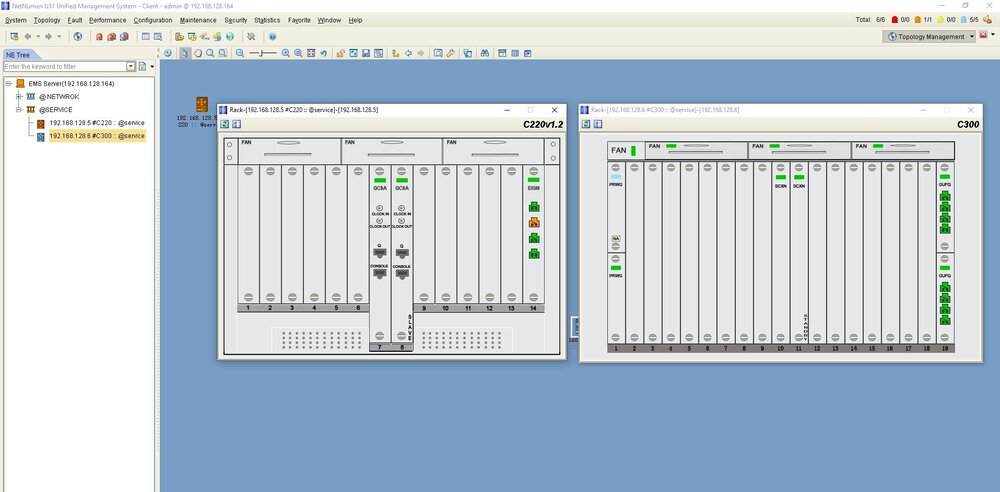
Task: Click the refresh icon in C220 rack window
Action: coord(225,125)
